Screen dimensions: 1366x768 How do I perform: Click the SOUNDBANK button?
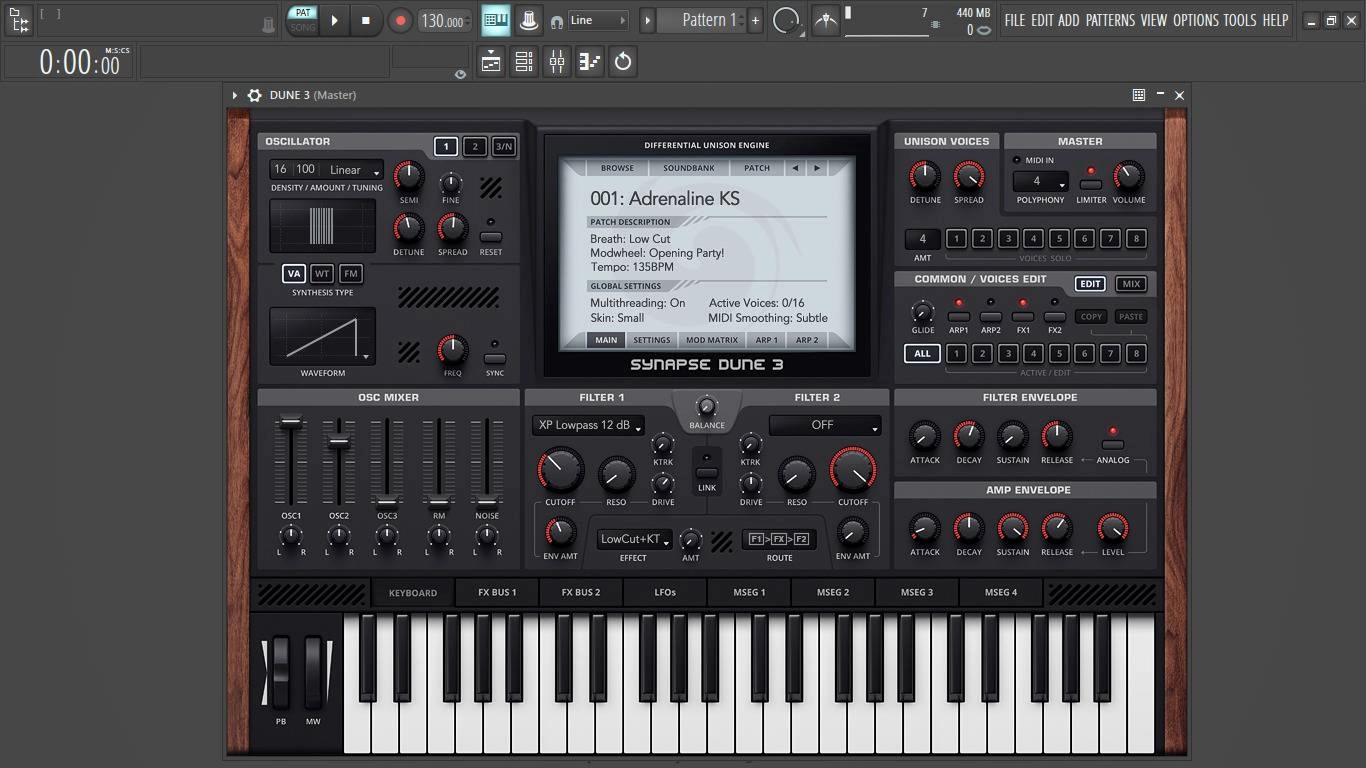pyautogui.click(x=689, y=168)
